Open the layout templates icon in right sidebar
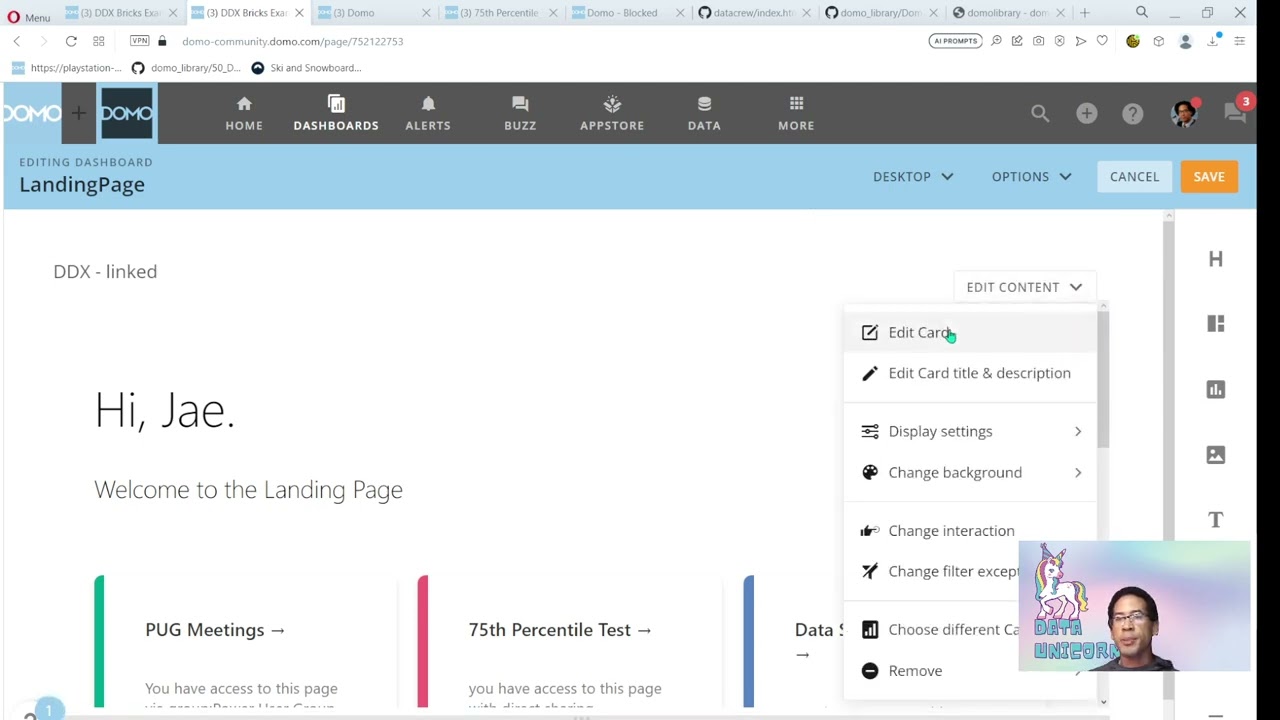The width and height of the screenshot is (1280, 720). 1216,324
